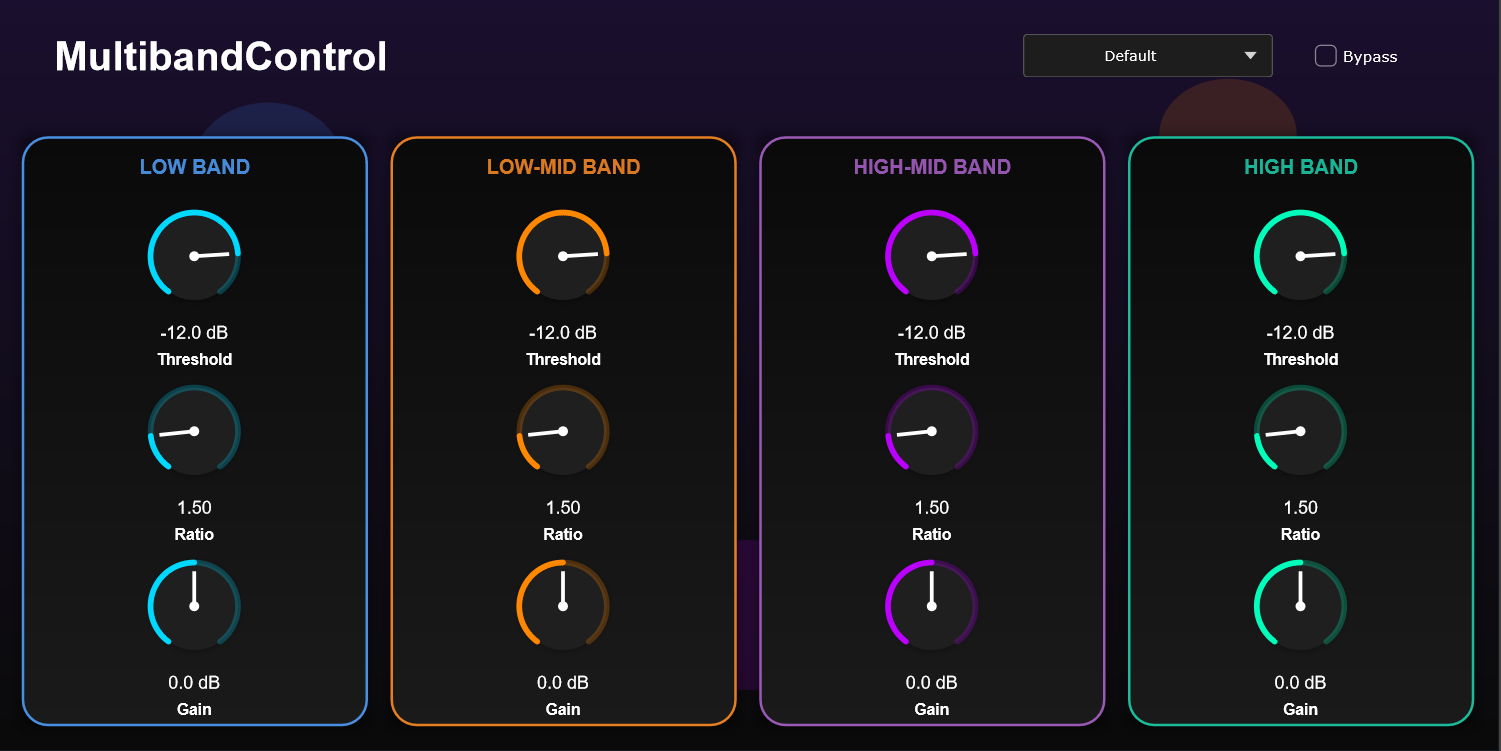Click the High Band Ratio knob
The height and width of the screenshot is (751, 1501).
pos(1300,431)
